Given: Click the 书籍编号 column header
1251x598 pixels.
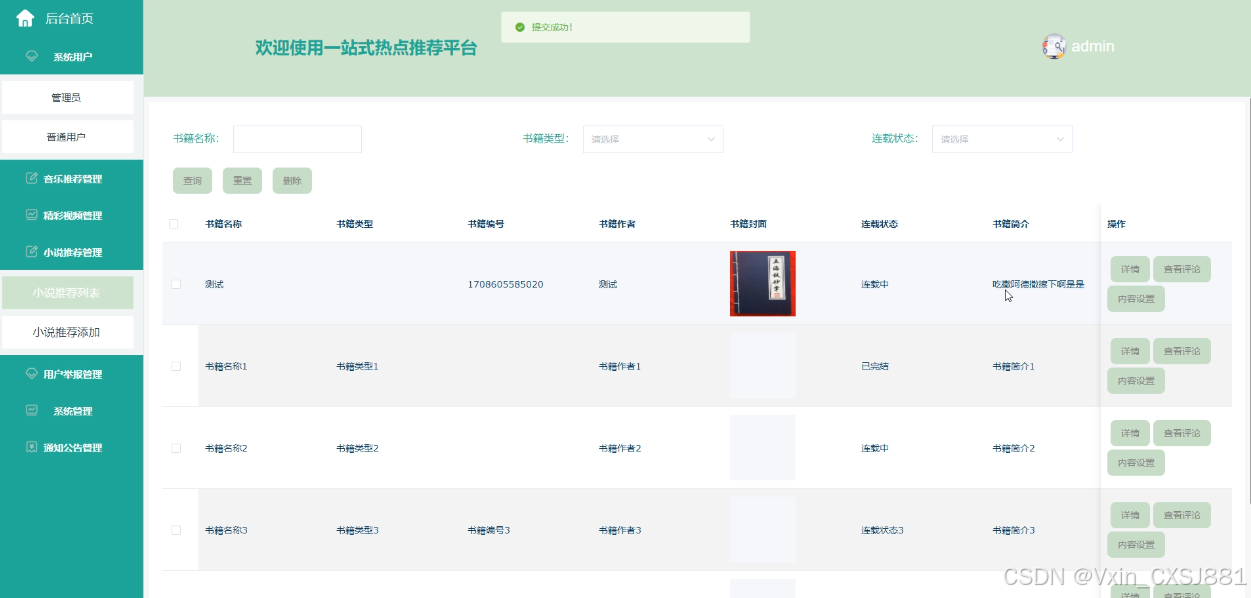Looking at the screenshot, I should click(x=486, y=224).
